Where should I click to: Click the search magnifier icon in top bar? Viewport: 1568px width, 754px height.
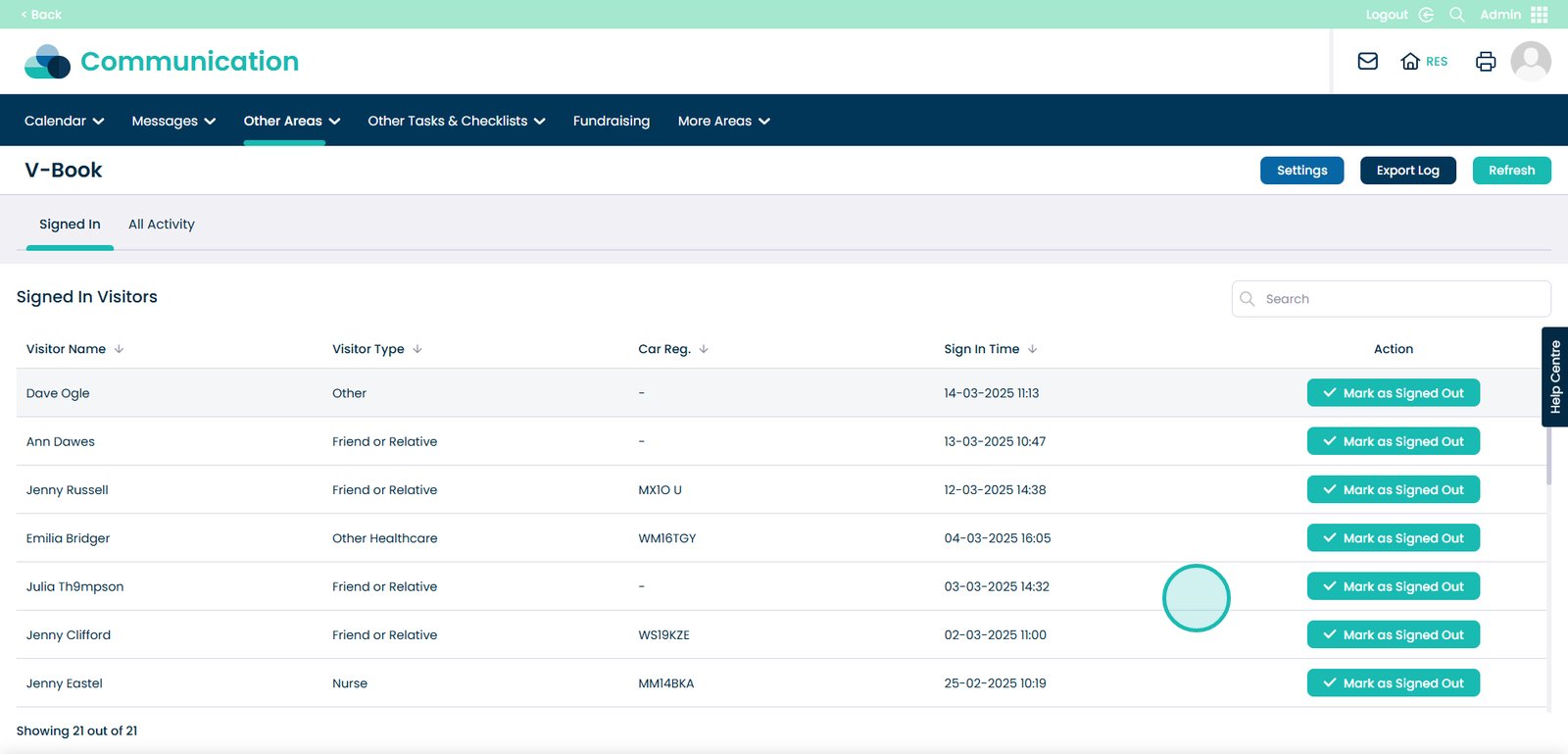click(1456, 15)
